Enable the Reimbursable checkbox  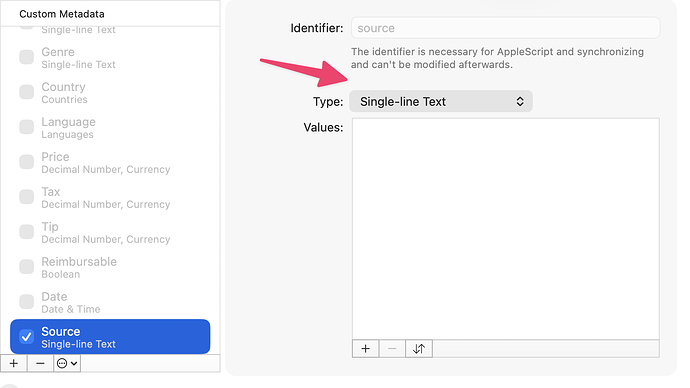(x=26, y=267)
